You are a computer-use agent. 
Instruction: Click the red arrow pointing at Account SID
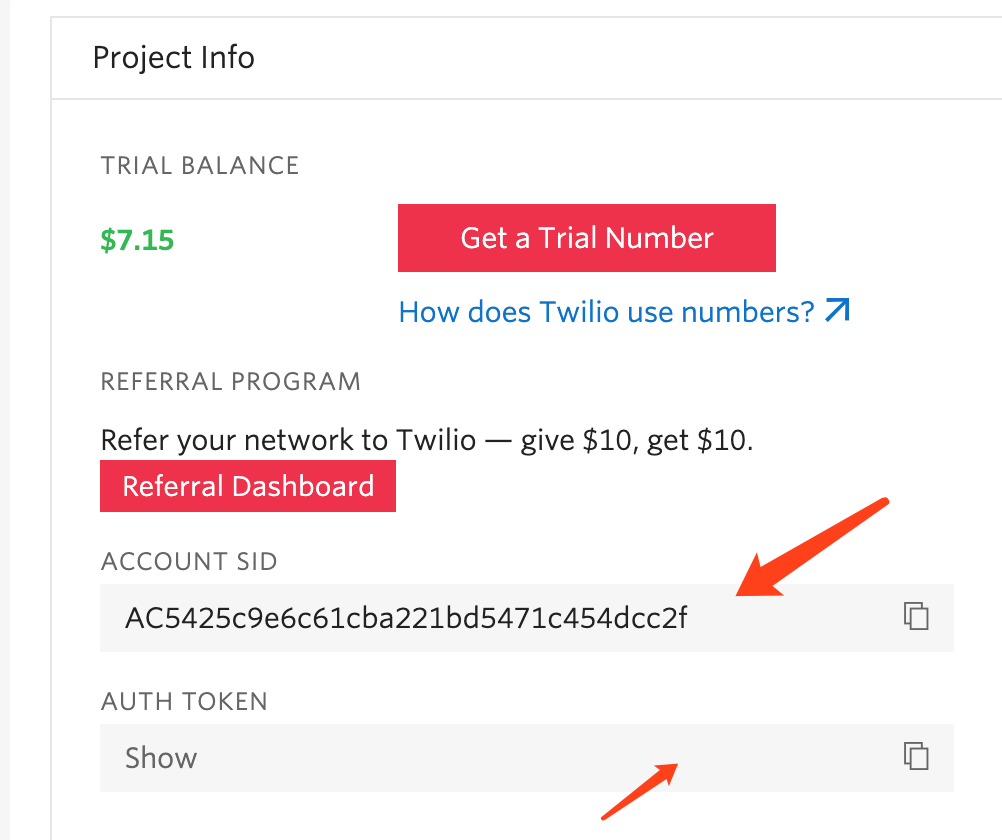click(810, 548)
